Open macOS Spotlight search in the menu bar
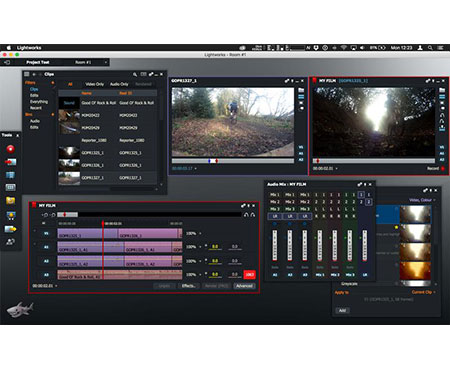The image size is (450, 370). [430, 48]
